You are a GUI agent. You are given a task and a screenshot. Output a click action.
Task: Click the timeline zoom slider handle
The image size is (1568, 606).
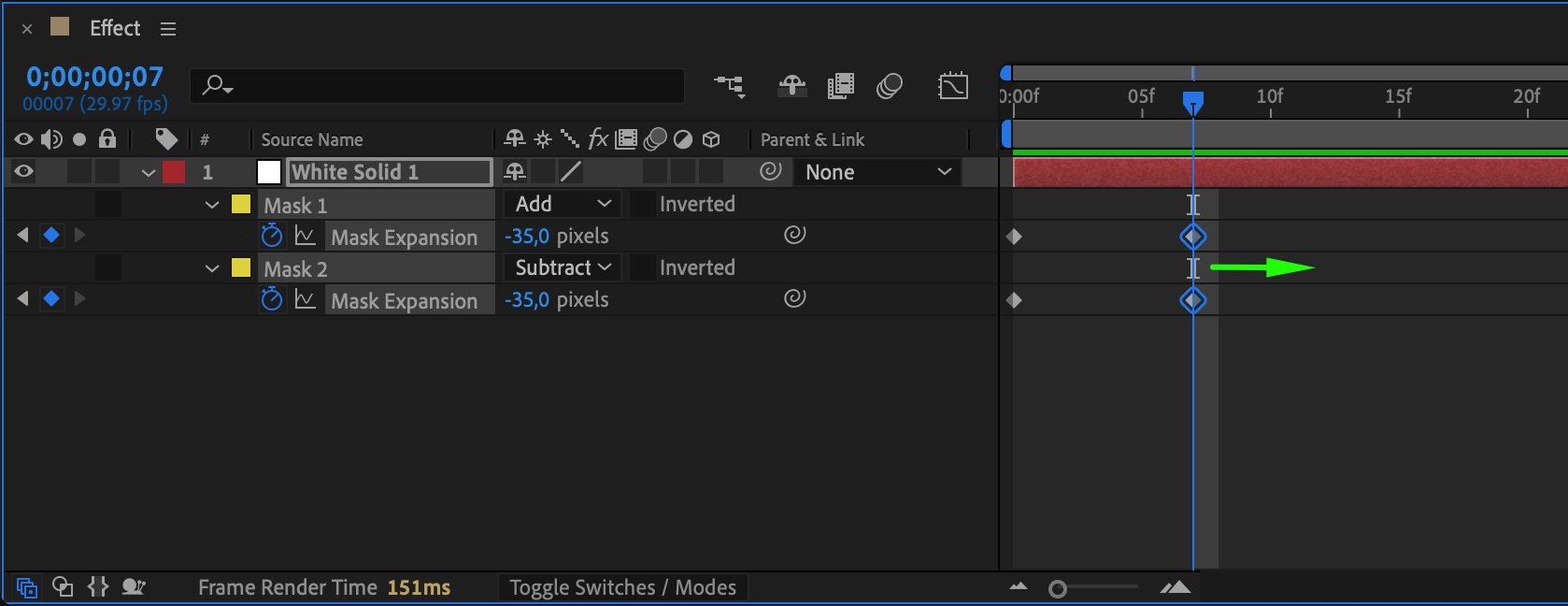(x=1057, y=589)
